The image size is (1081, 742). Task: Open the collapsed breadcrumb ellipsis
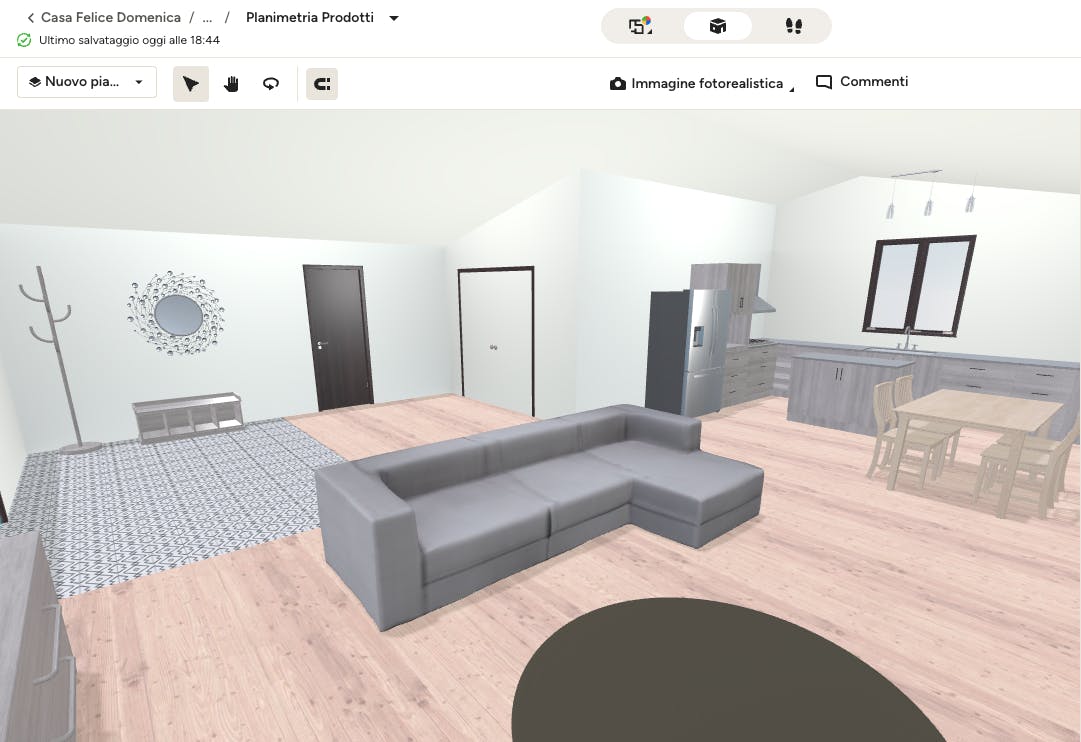click(207, 18)
